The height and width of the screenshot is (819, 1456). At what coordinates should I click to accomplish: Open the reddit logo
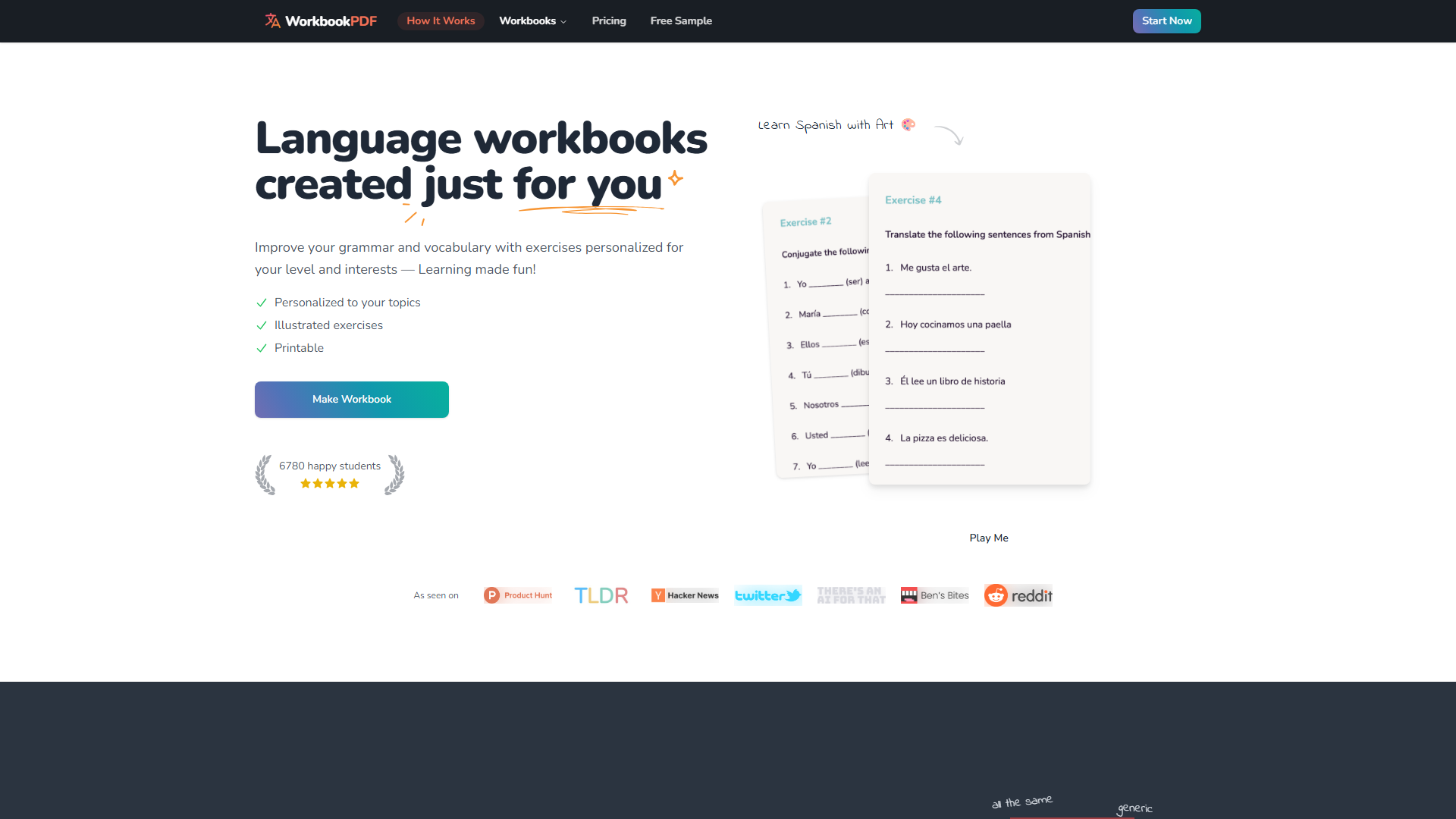[1018, 595]
